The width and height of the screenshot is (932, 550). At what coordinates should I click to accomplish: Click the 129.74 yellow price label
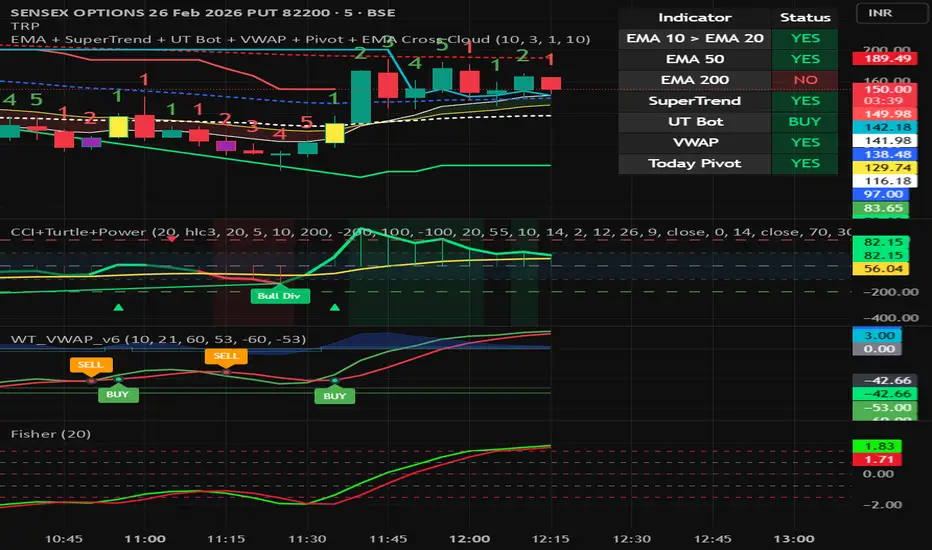(x=884, y=168)
